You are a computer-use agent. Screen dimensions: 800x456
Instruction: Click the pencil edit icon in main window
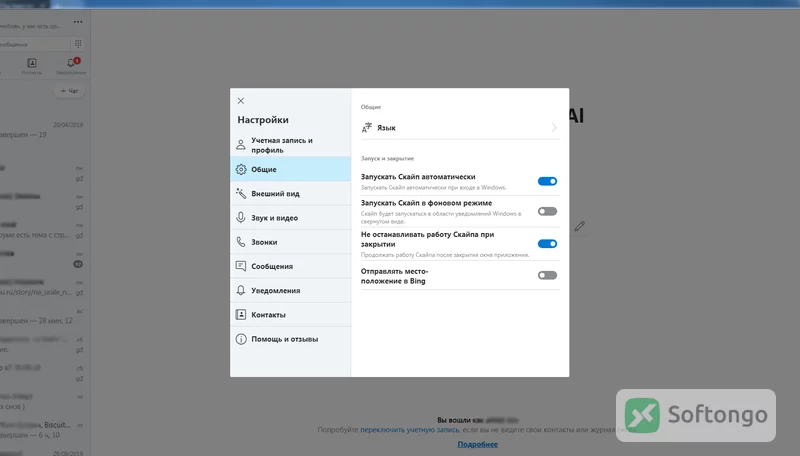pos(580,226)
